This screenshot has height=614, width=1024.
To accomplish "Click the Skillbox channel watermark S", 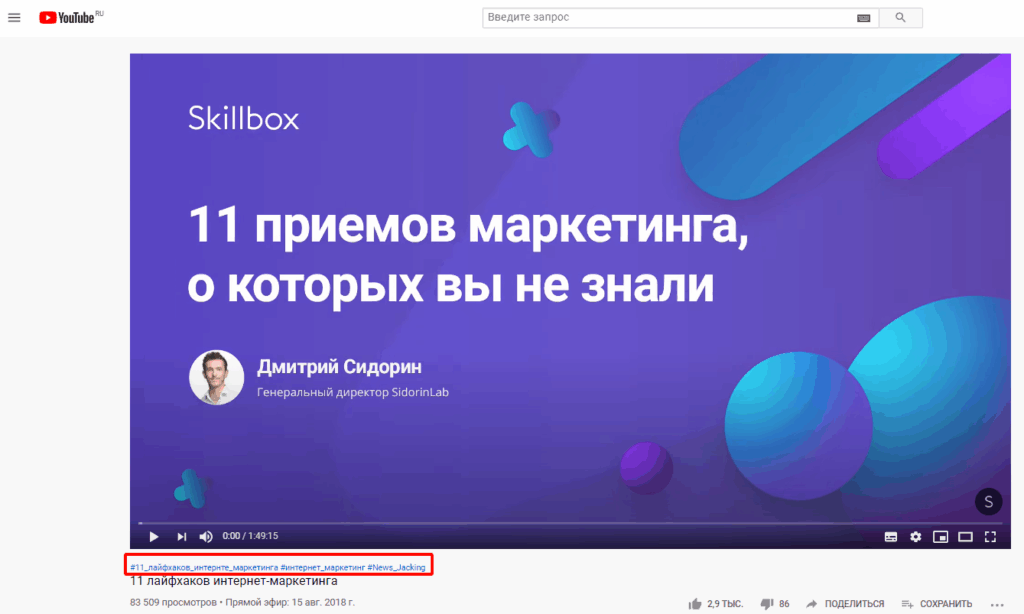I will (x=988, y=502).
